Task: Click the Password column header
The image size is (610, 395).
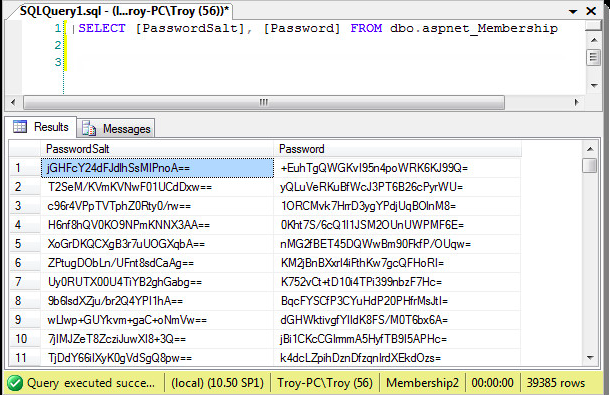Action: 397,149
